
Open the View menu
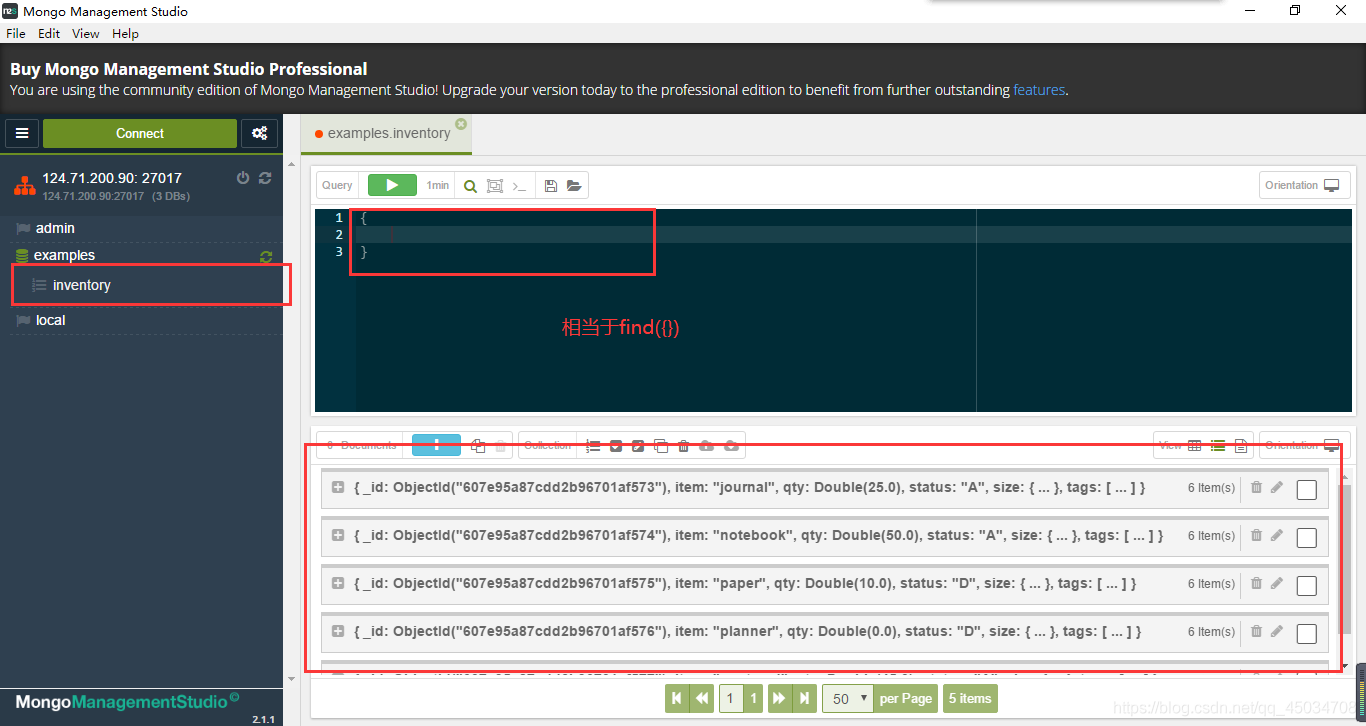pyautogui.click(x=86, y=33)
